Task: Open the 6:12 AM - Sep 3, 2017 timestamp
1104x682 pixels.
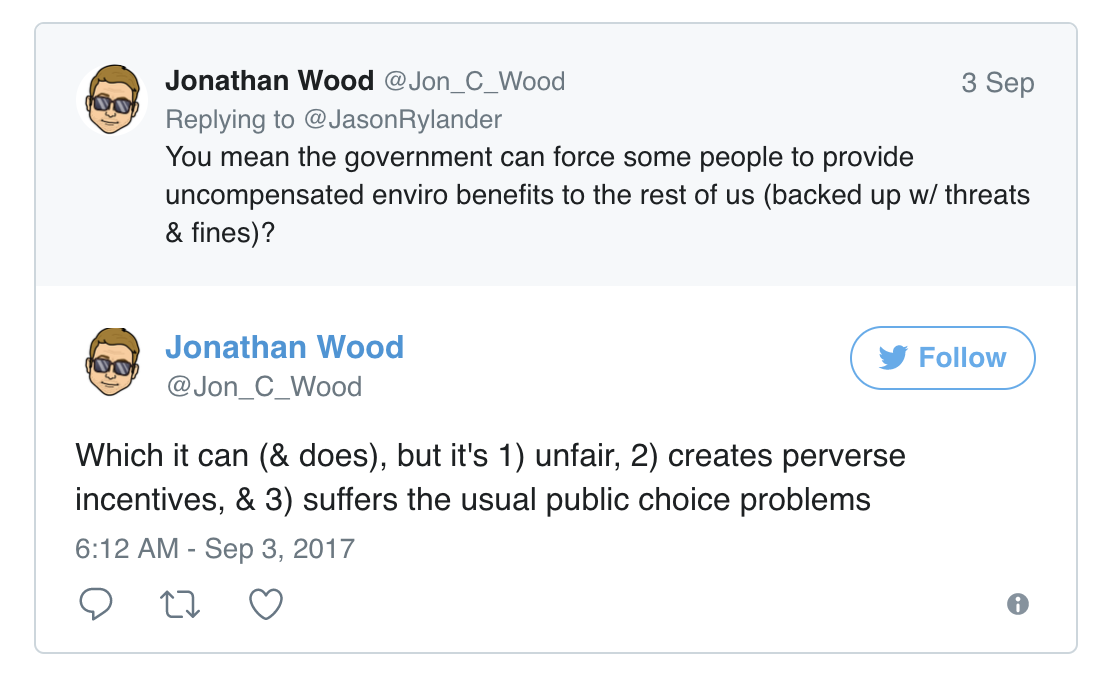Action: coord(215,548)
